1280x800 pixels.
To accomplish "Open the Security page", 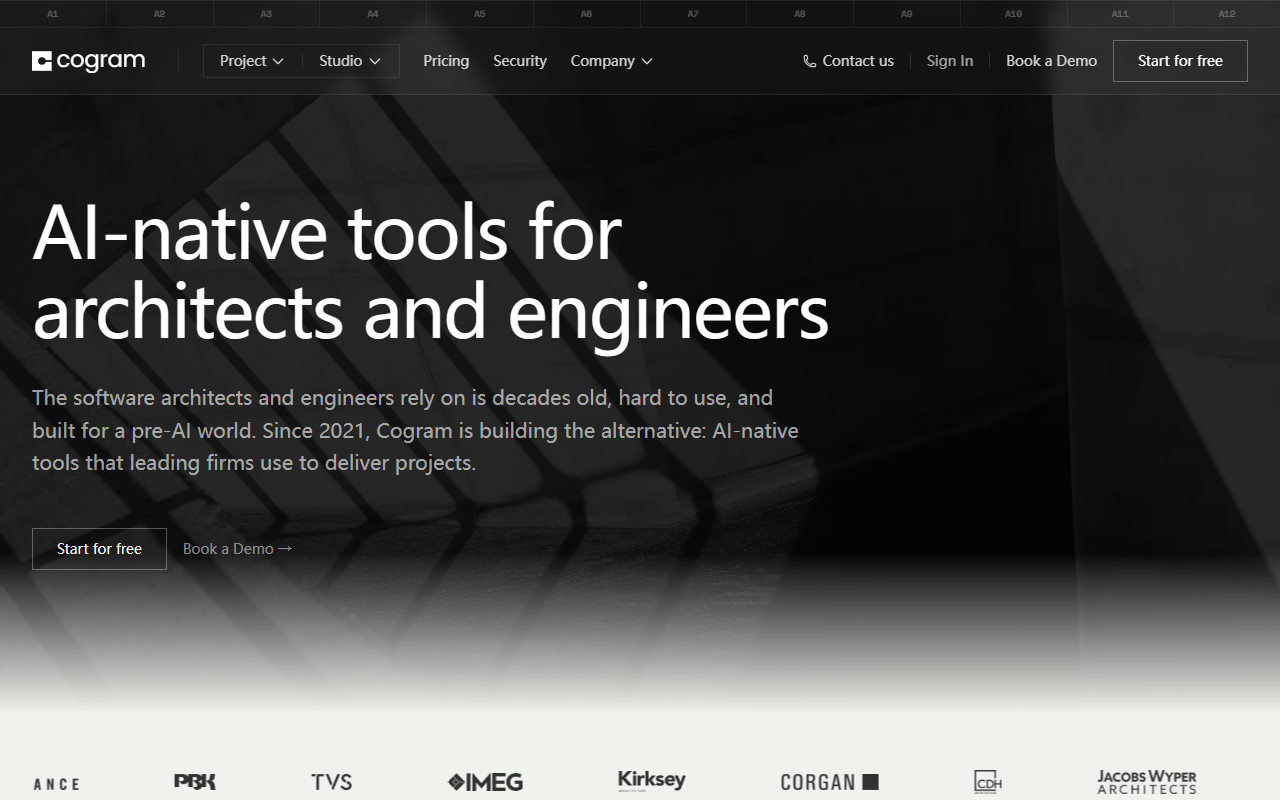I will [x=520, y=61].
